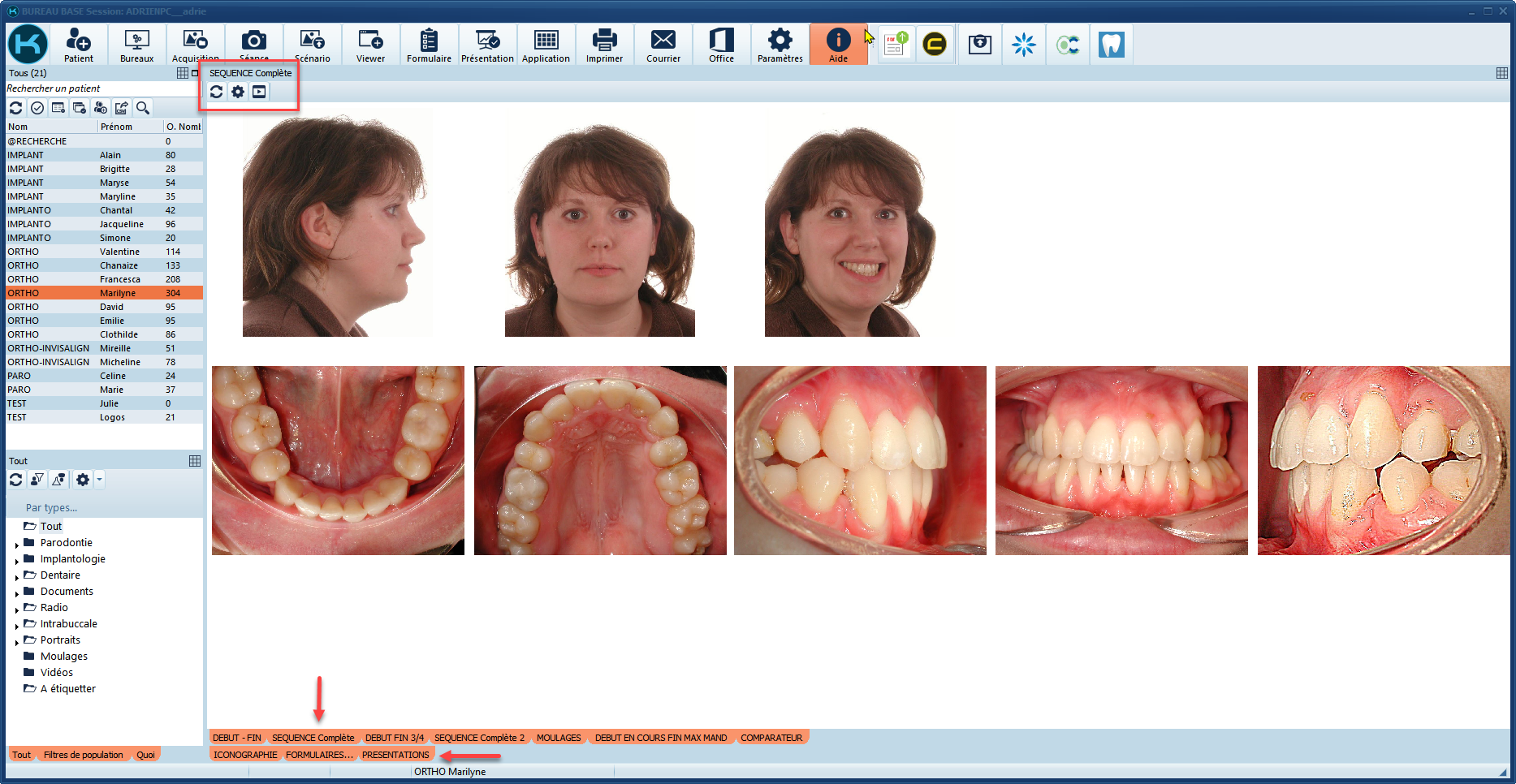Expand the Parodontie folder arrow

pyautogui.click(x=17, y=545)
